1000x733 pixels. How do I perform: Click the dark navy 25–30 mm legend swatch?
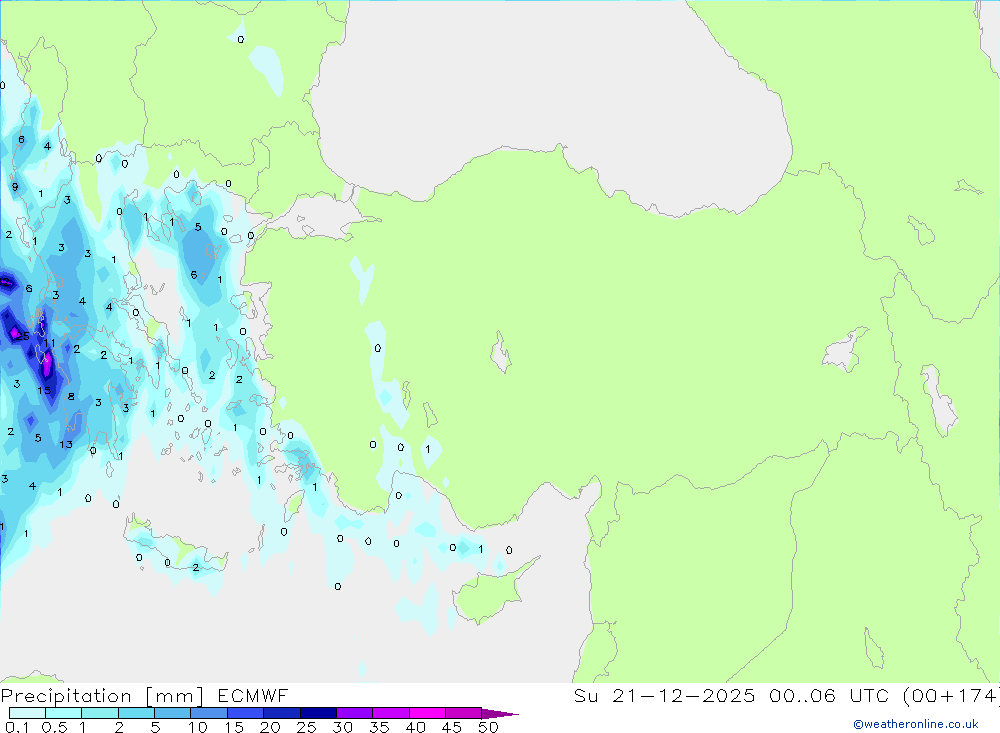(x=318, y=713)
